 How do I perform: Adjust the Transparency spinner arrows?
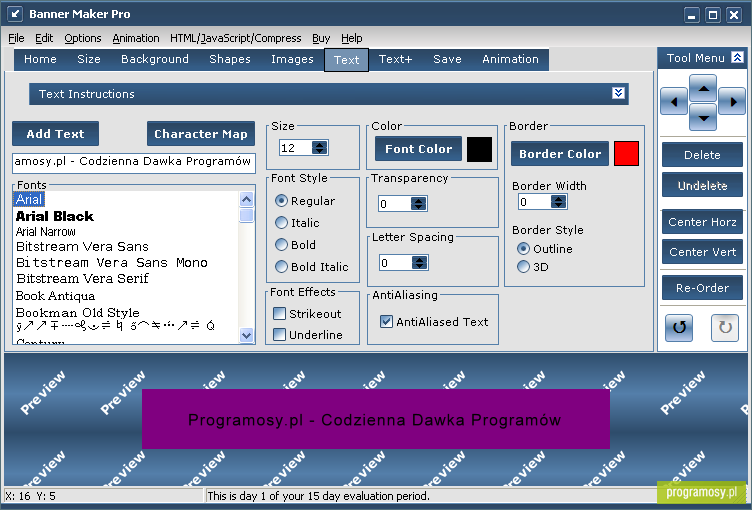pyautogui.click(x=419, y=204)
